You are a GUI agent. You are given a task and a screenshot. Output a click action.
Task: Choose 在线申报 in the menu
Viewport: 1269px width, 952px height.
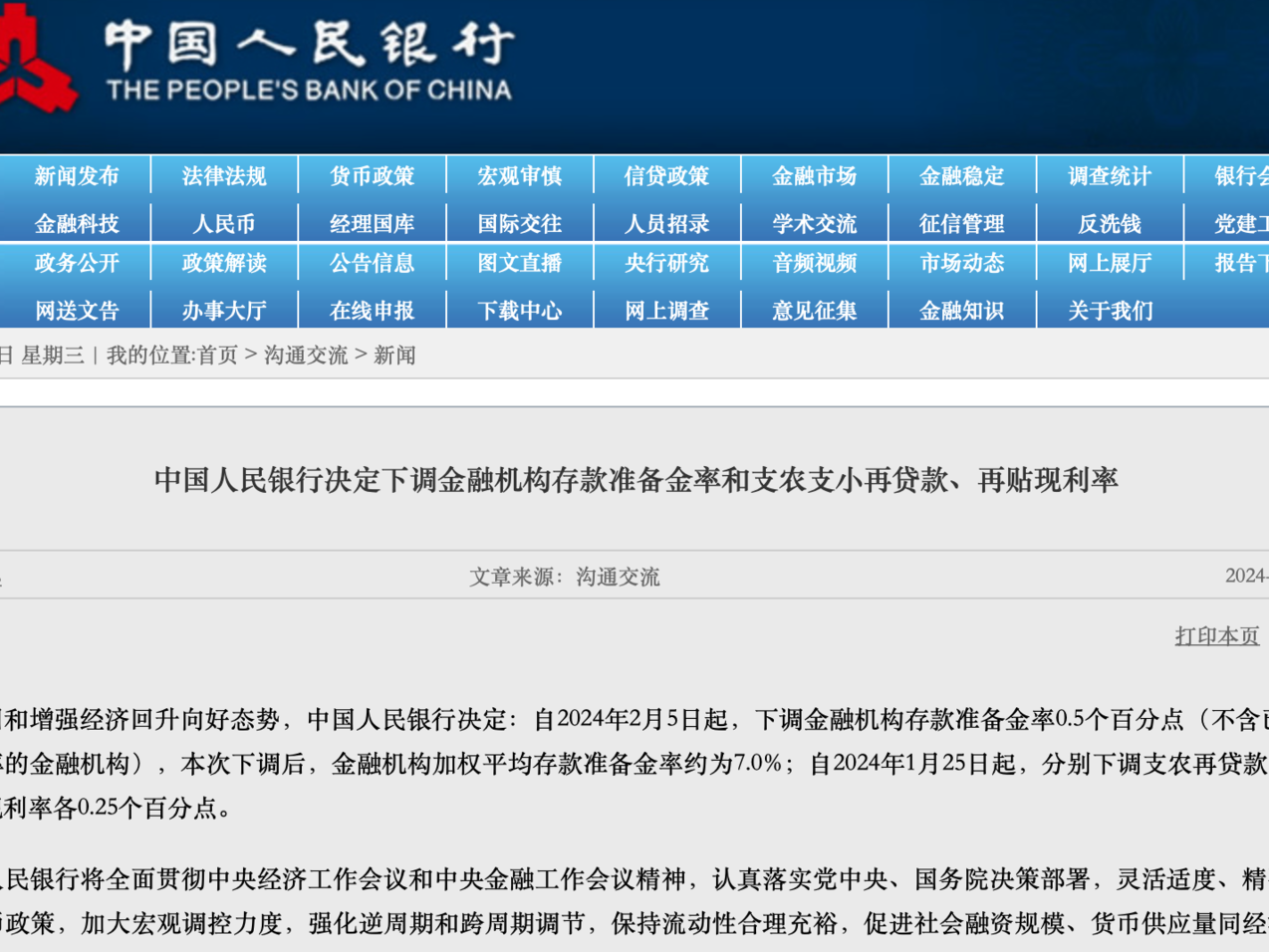(x=372, y=311)
